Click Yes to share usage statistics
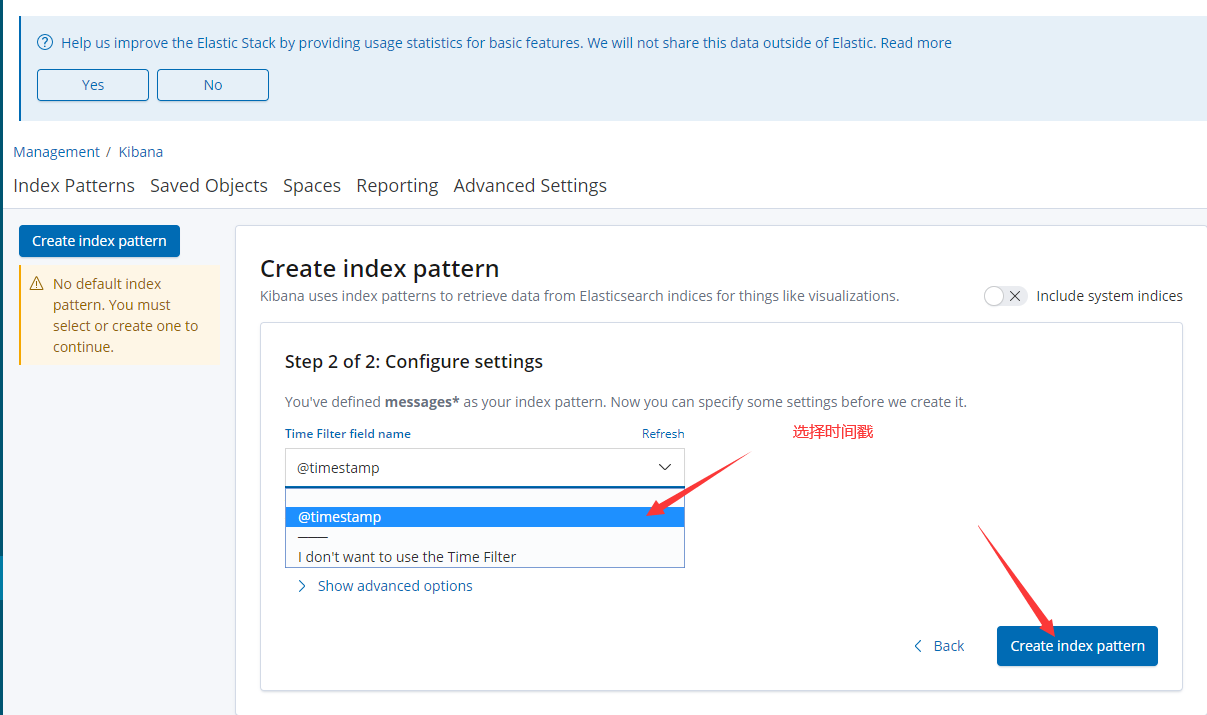 pyautogui.click(x=93, y=85)
